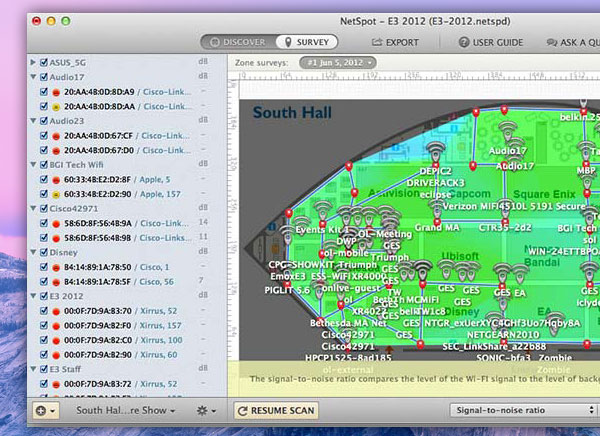This screenshot has height=436, width=600.
Task: Click the yellow signal icon for 20:AA:48:0D:8D:AA
Action: coord(56,107)
